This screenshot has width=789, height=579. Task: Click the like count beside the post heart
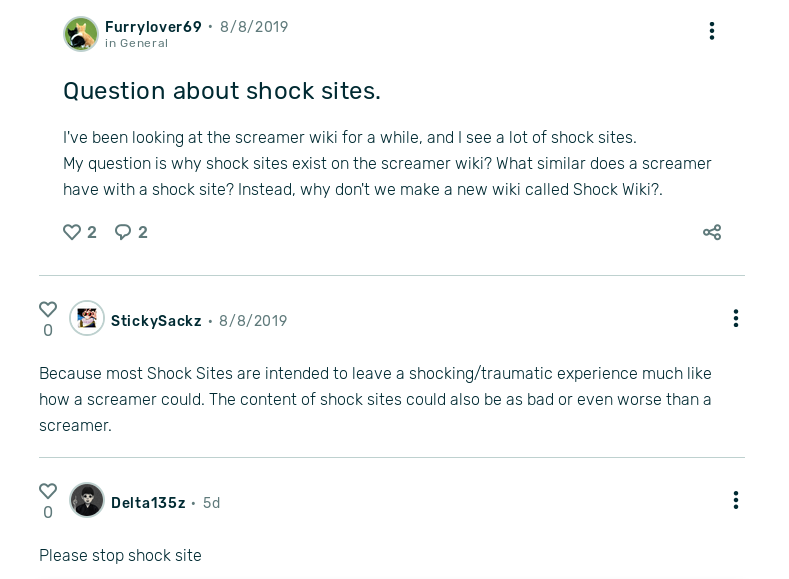92,232
